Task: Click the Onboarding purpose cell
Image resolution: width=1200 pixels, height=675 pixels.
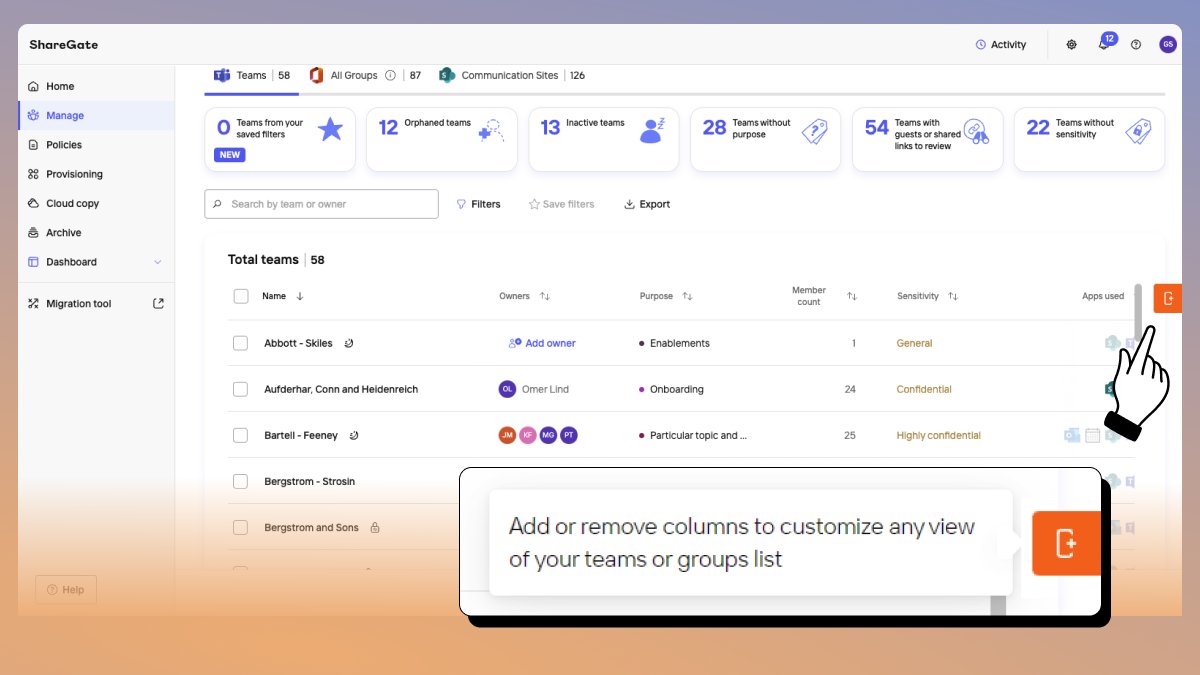Action: 672,389
